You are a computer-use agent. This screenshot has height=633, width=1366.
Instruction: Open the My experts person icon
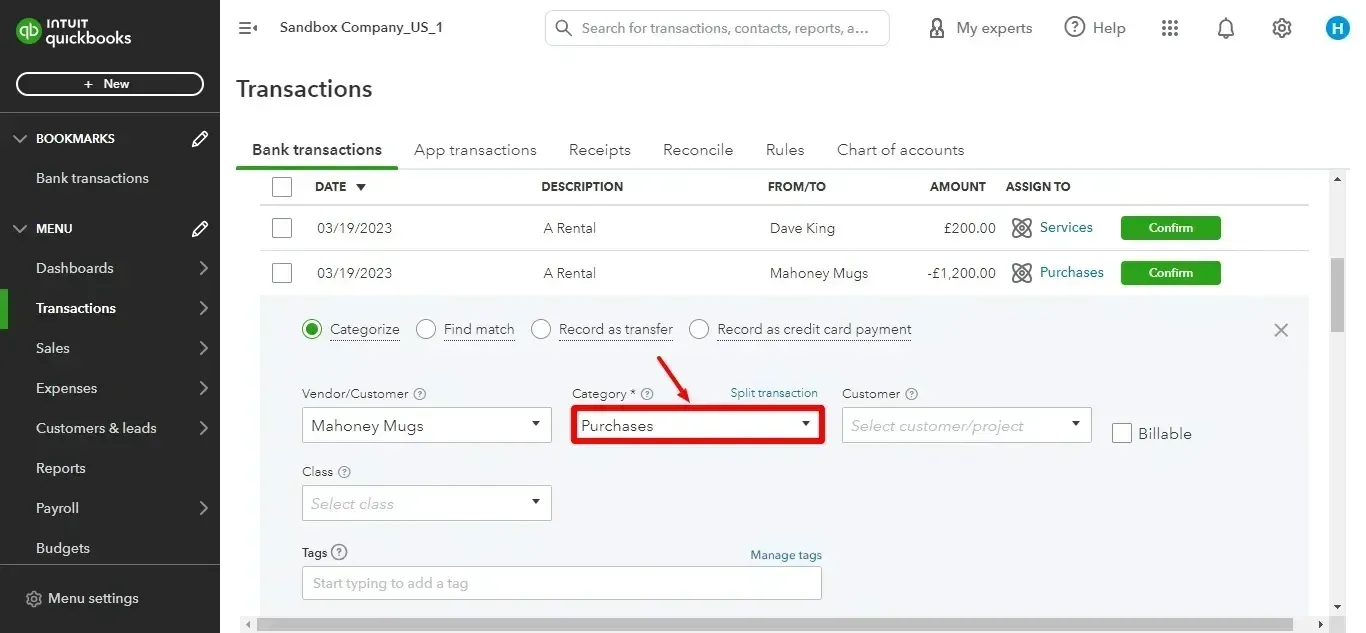(x=937, y=28)
